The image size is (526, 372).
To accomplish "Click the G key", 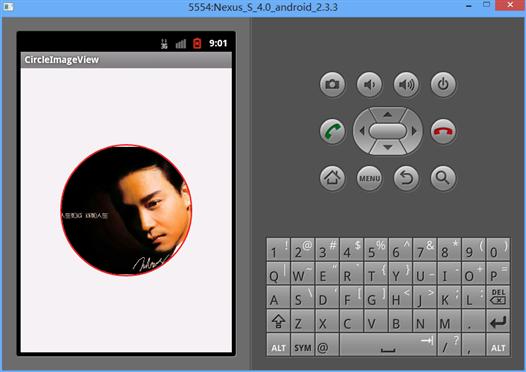I will click(376, 297).
